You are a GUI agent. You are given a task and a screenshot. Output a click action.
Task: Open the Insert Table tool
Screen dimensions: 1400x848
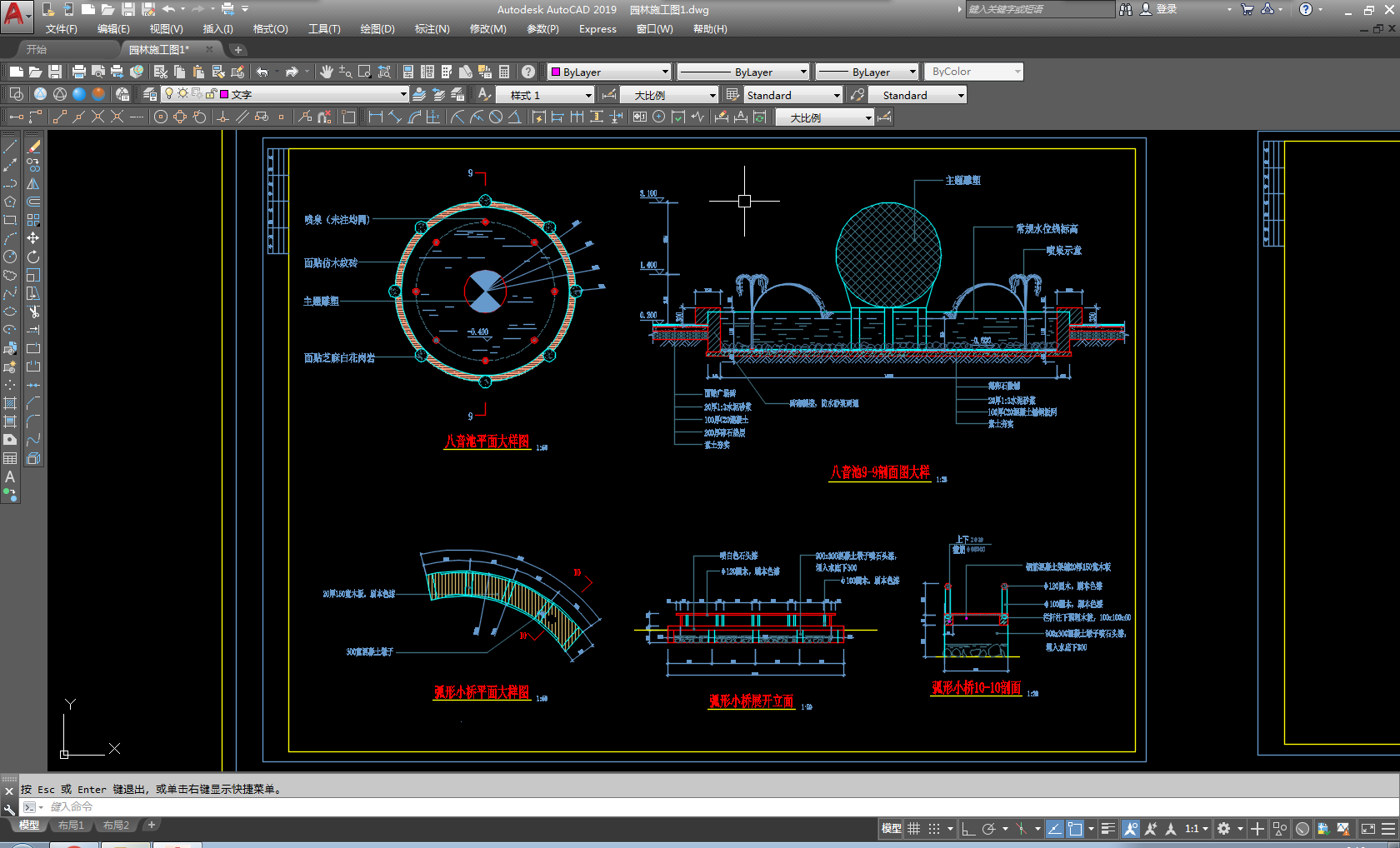pyautogui.click(x=10, y=458)
